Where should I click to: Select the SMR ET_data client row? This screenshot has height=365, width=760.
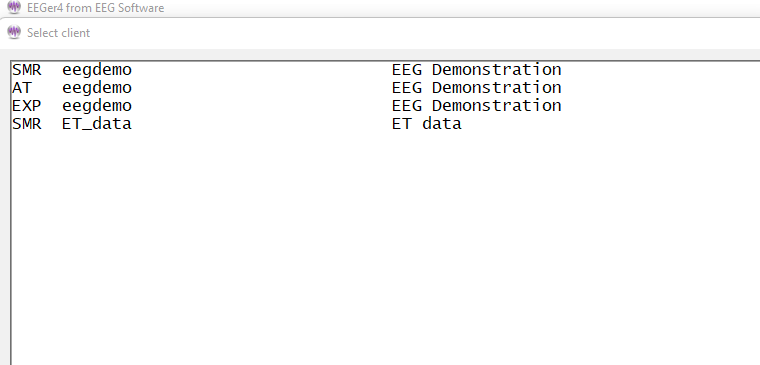[385, 124]
